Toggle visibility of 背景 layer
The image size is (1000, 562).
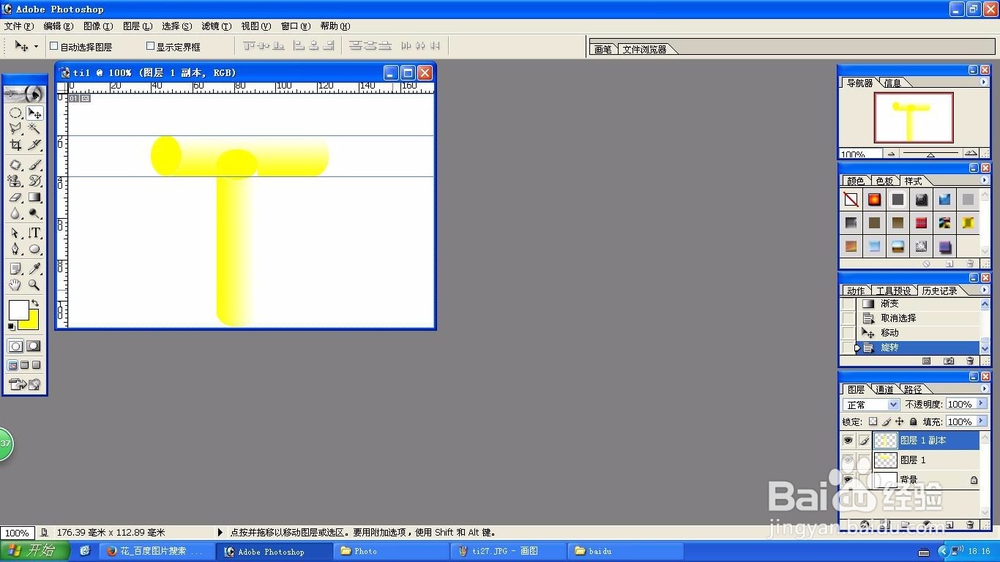click(848, 479)
